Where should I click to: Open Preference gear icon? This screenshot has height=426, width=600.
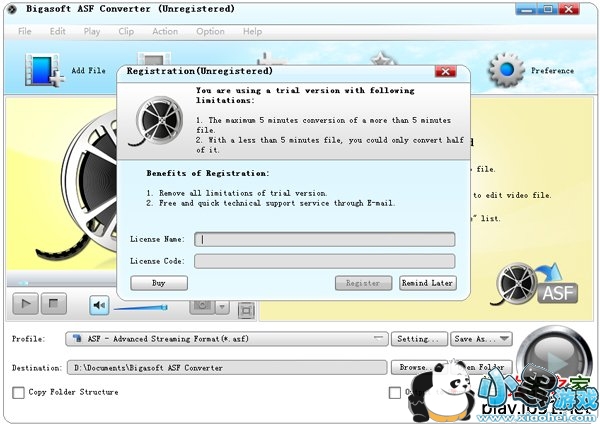(x=506, y=70)
